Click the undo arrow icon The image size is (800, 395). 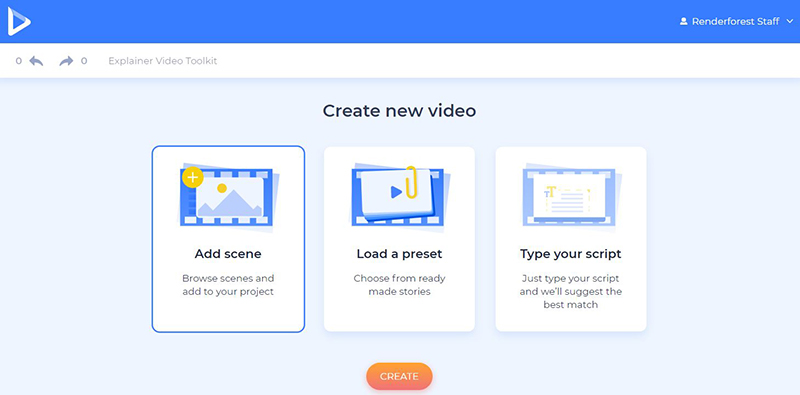coord(36,61)
